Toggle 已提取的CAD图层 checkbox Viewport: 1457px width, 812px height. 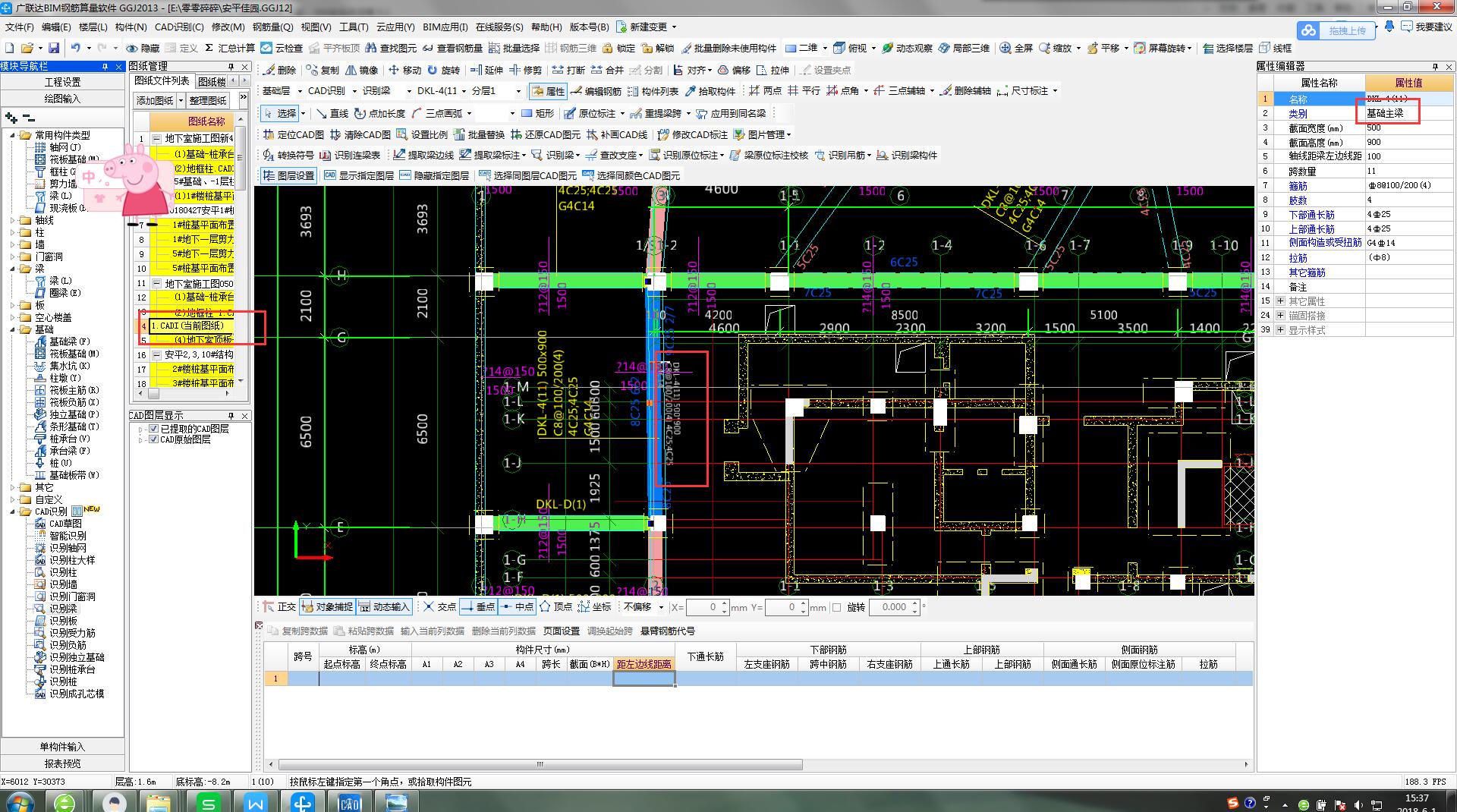tap(154, 429)
